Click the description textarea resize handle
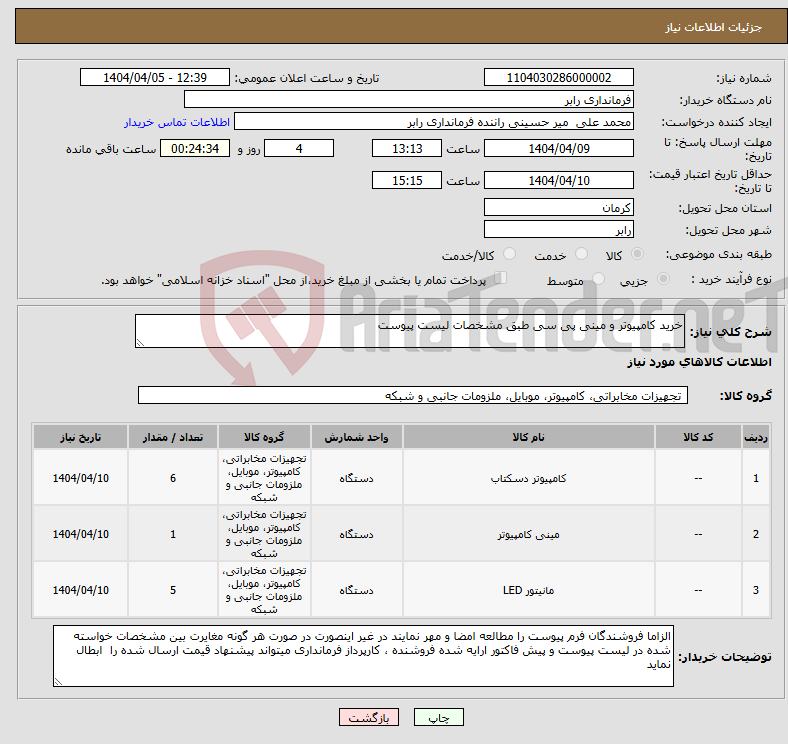 tap(140, 343)
